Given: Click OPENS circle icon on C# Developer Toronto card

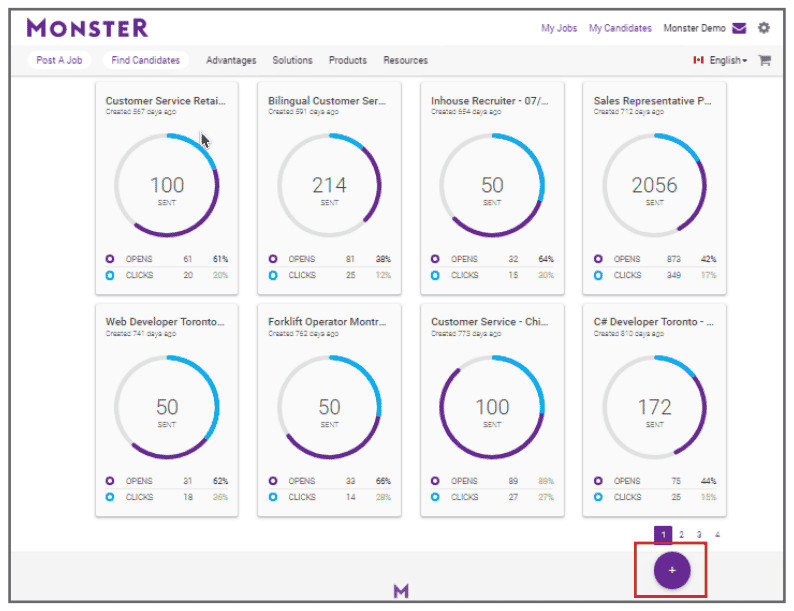Looking at the screenshot, I should (598, 480).
